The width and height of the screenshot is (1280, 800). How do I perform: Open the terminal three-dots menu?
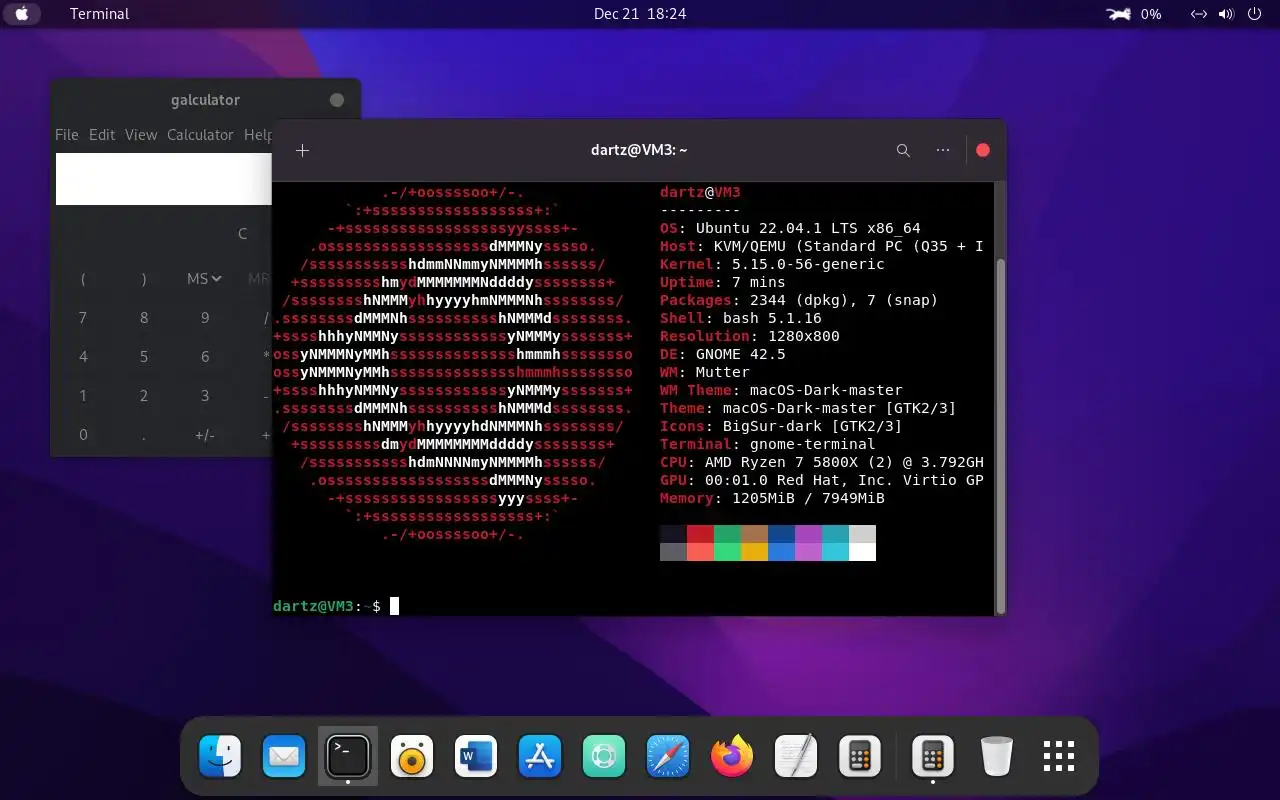(x=943, y=150)
